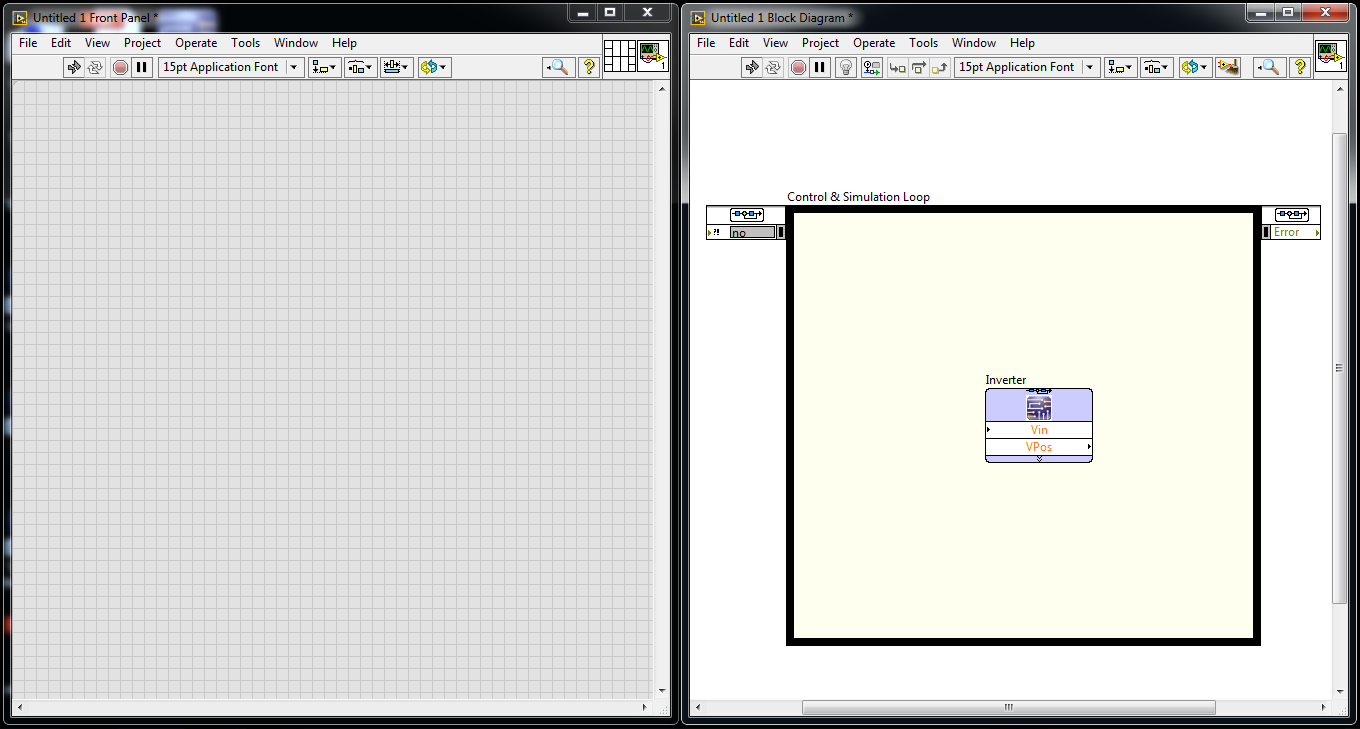Toggle Retain Wire Values
This screenshot has height=729, width=1360.
[870, 67]
